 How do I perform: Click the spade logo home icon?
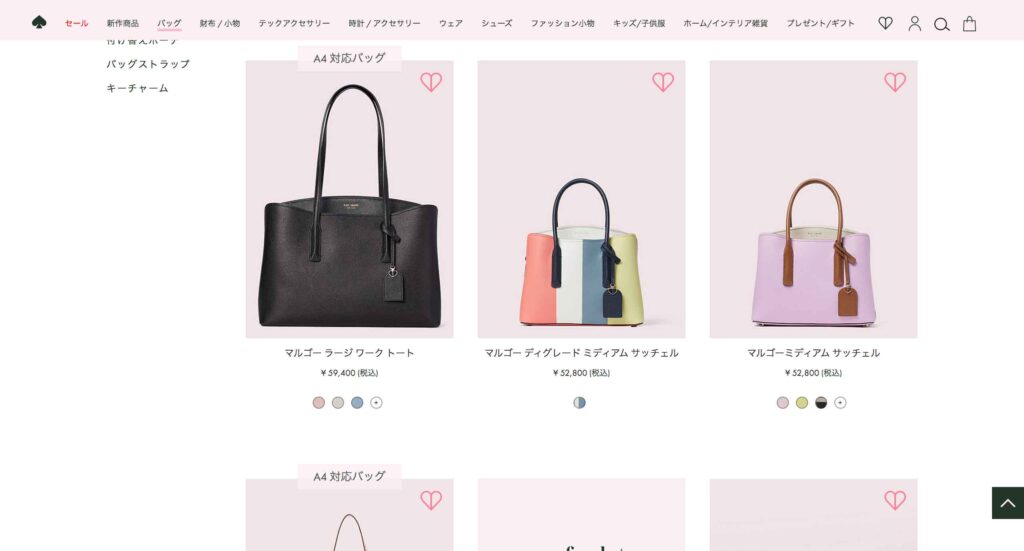click(x=39, y=23)
